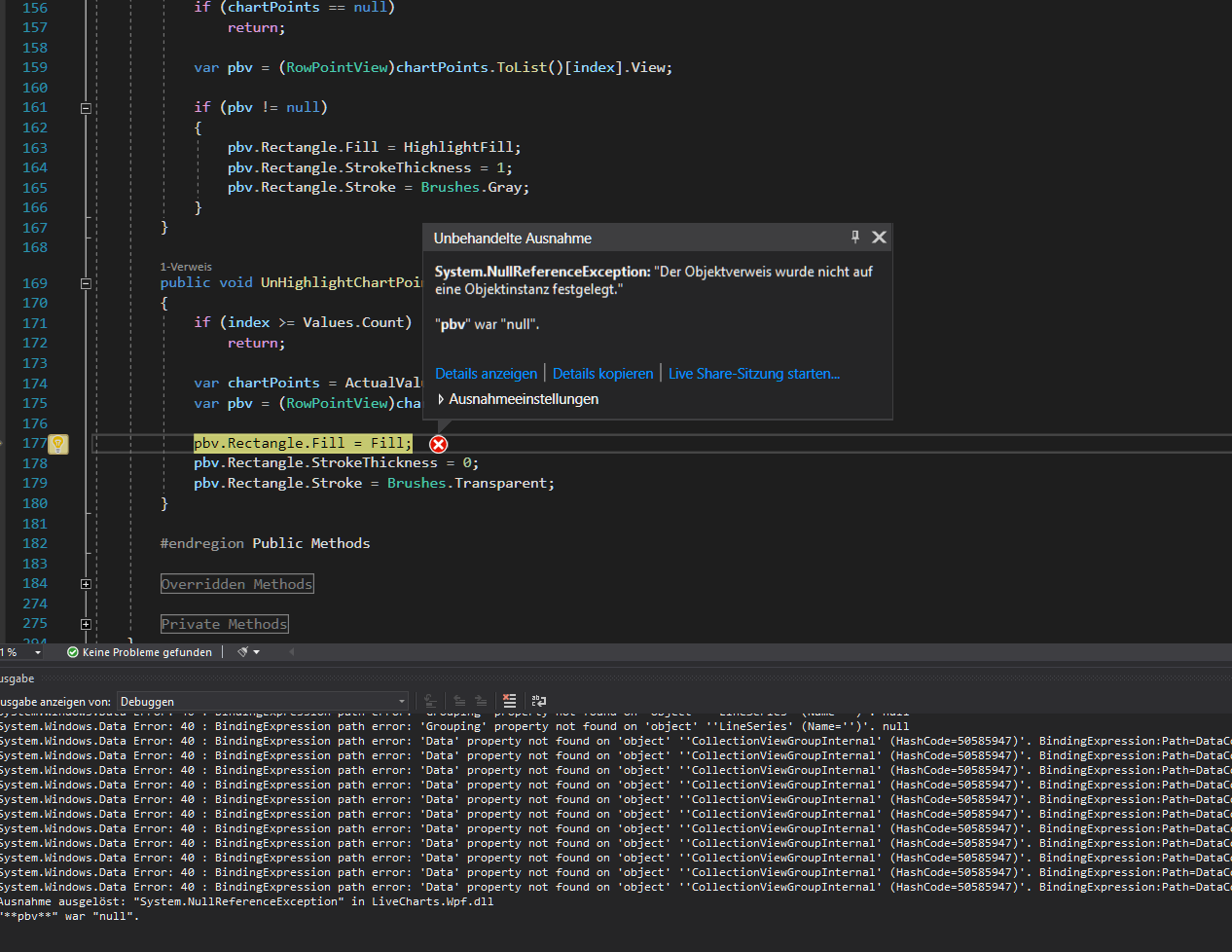Click the lightbulb quick actions icon
This screenshot has width=1232, height=952.
tap(58, 444)
